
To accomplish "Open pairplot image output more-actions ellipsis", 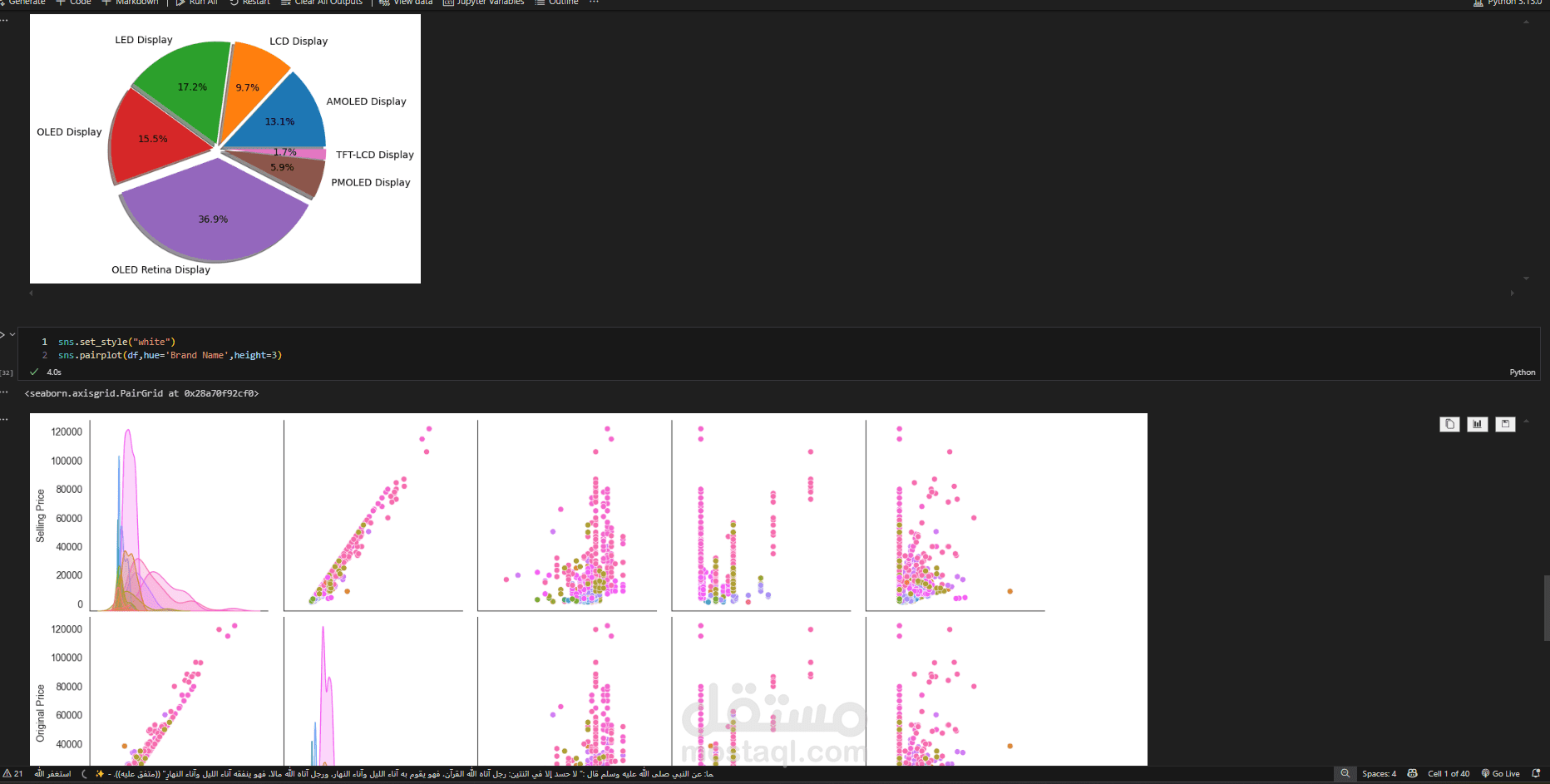I will point(4,419).
